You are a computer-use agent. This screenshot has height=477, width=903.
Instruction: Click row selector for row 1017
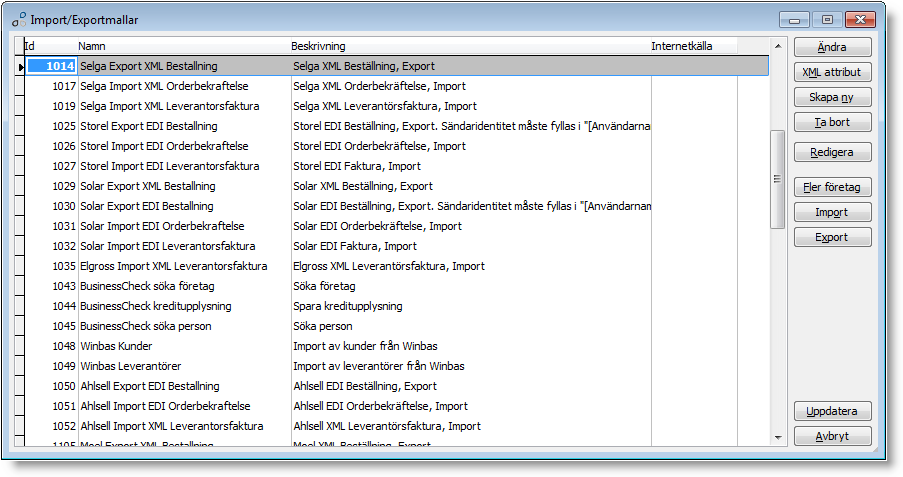pyautogui.click(x=20, y=86)
